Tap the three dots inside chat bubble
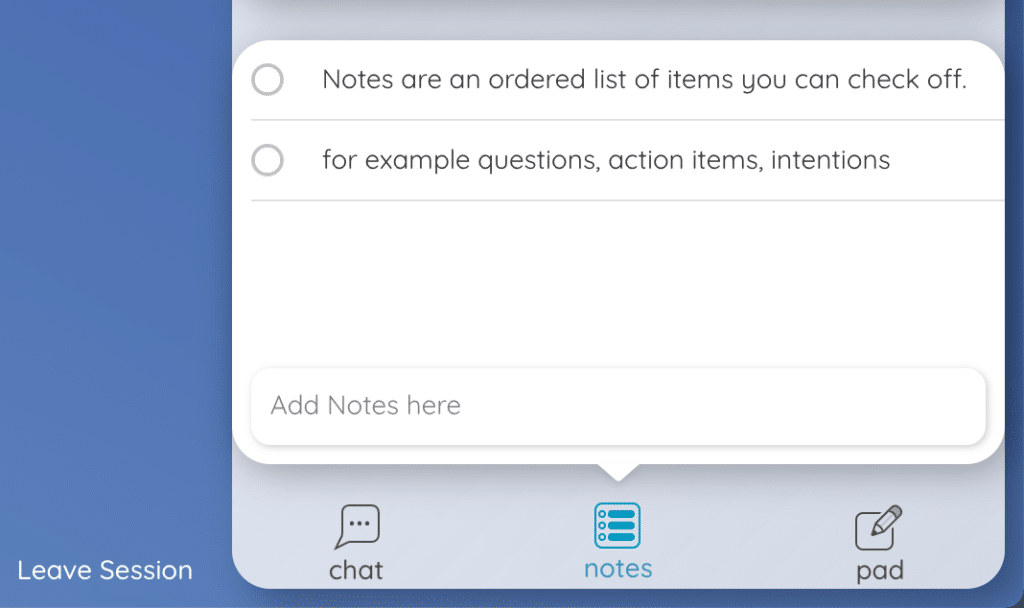The image size is (1024, 608). click(x=359, y=523)
